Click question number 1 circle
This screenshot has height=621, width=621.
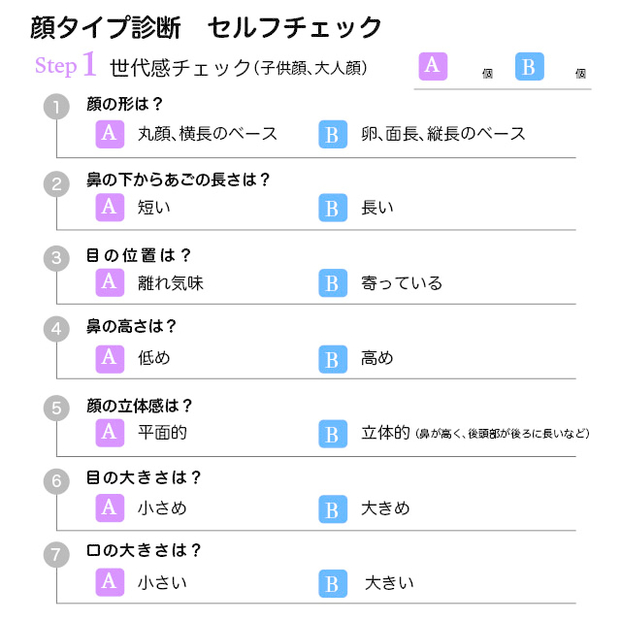[x=56, y=107]
